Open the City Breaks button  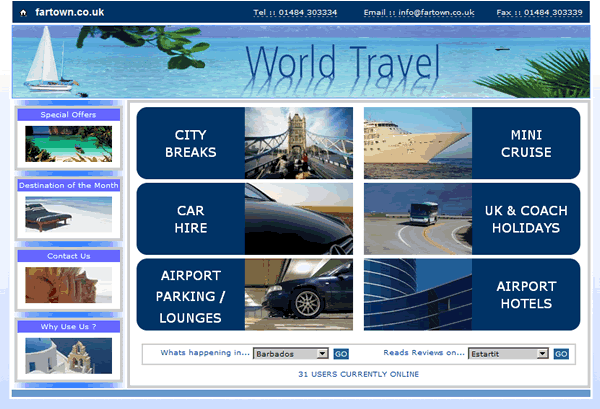click(191, 143)
